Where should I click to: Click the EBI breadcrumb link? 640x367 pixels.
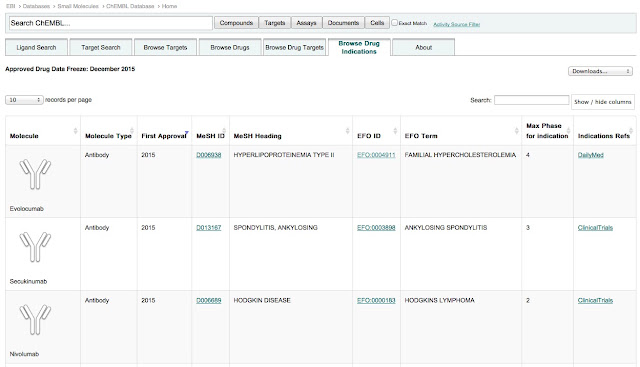click(11, 6)
